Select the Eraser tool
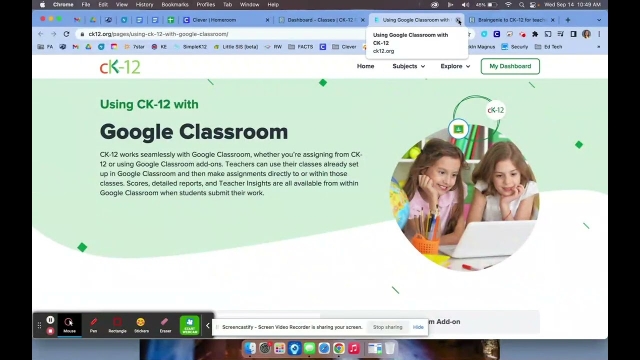The width and height of the screenshot is (640, 360). [165, 325]
